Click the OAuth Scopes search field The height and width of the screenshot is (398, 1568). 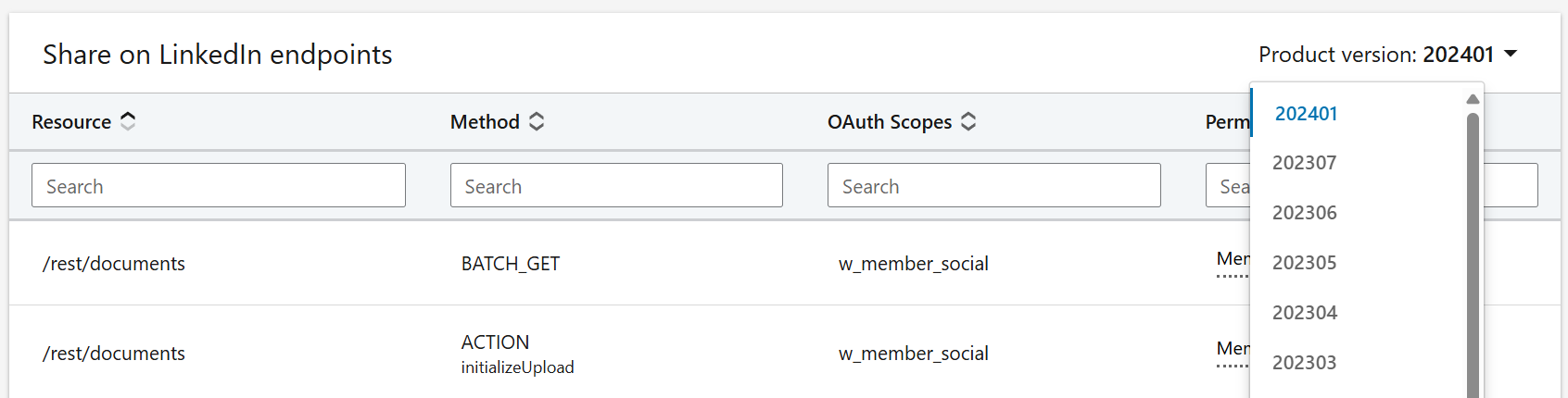click(x=993, y=186)
